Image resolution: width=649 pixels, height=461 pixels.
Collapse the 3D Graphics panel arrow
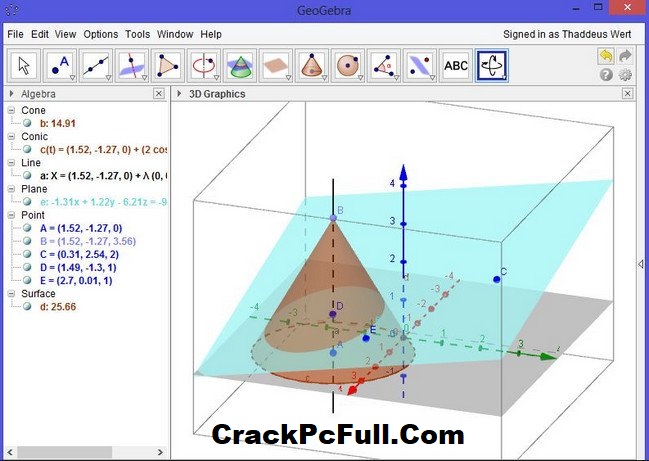point(179,94)
